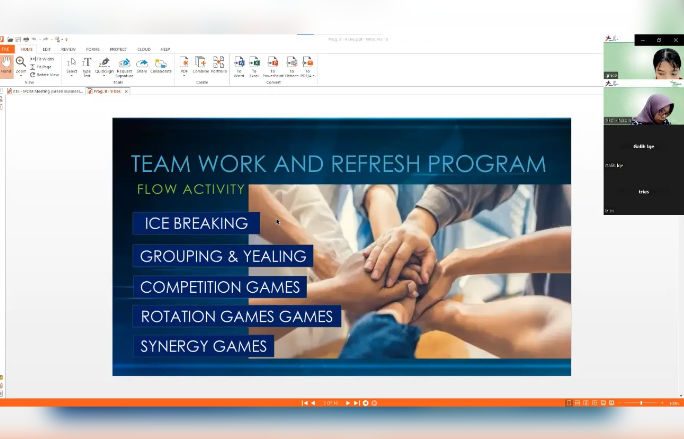Viewport: 684px width, 439px height.
Task: Switch to the REVIEW ribbon tab
Action: pos(68,48)
